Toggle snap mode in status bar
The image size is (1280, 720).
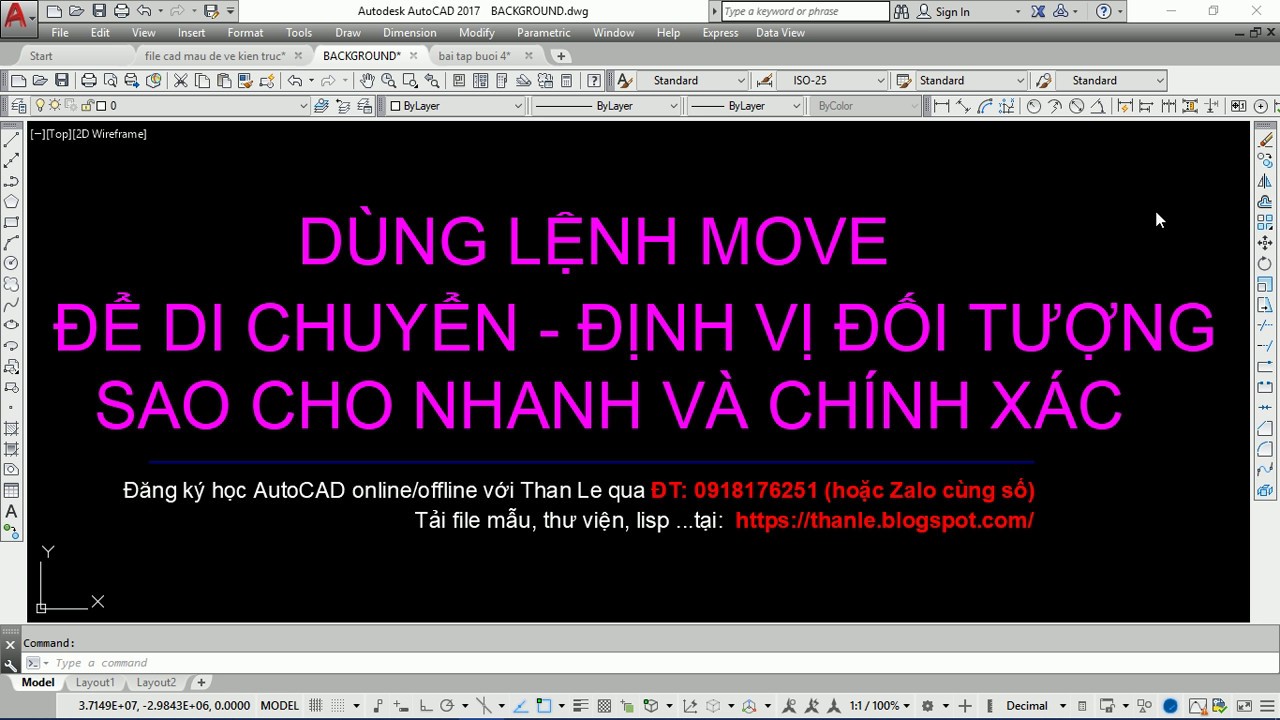pos(338,705)
